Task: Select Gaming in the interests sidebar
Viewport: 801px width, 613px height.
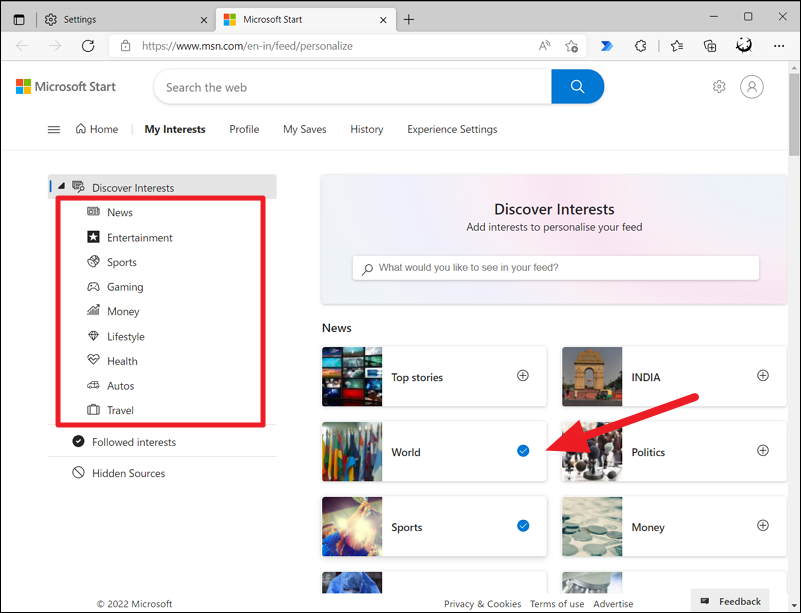Action: click(x=125, y=287)
